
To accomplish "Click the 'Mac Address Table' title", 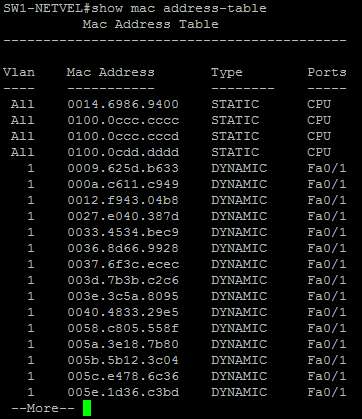I will 150,24.
